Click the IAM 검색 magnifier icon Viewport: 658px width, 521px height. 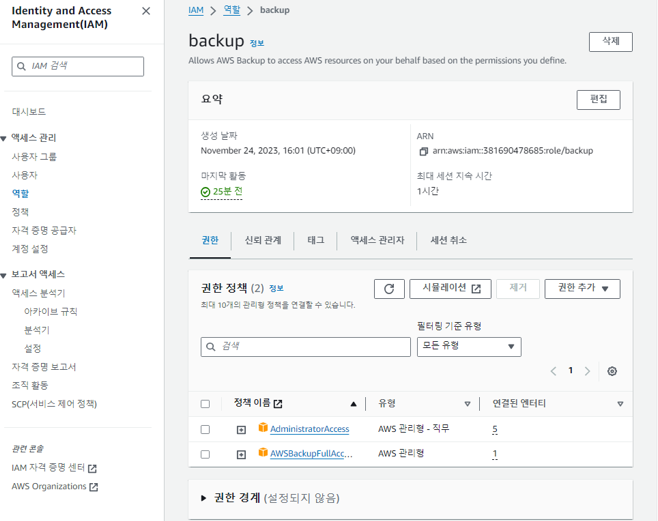(x=21, y=66)
